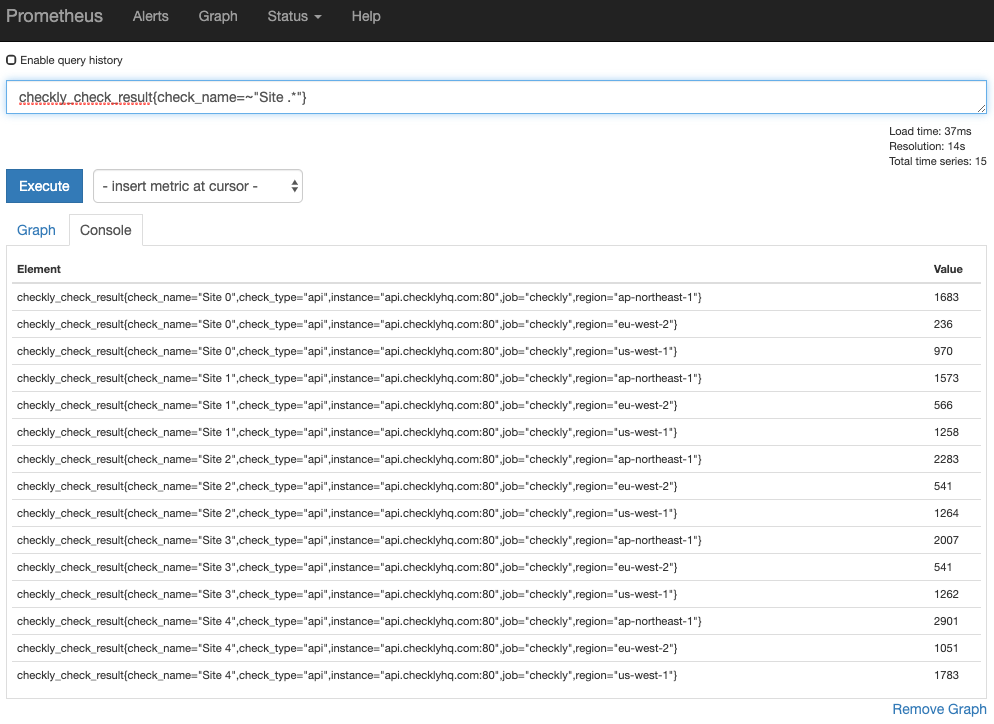Viewport: 994px width, 724px height.
Task: Execute the checkly_check_result query
Action: point(44,186)
